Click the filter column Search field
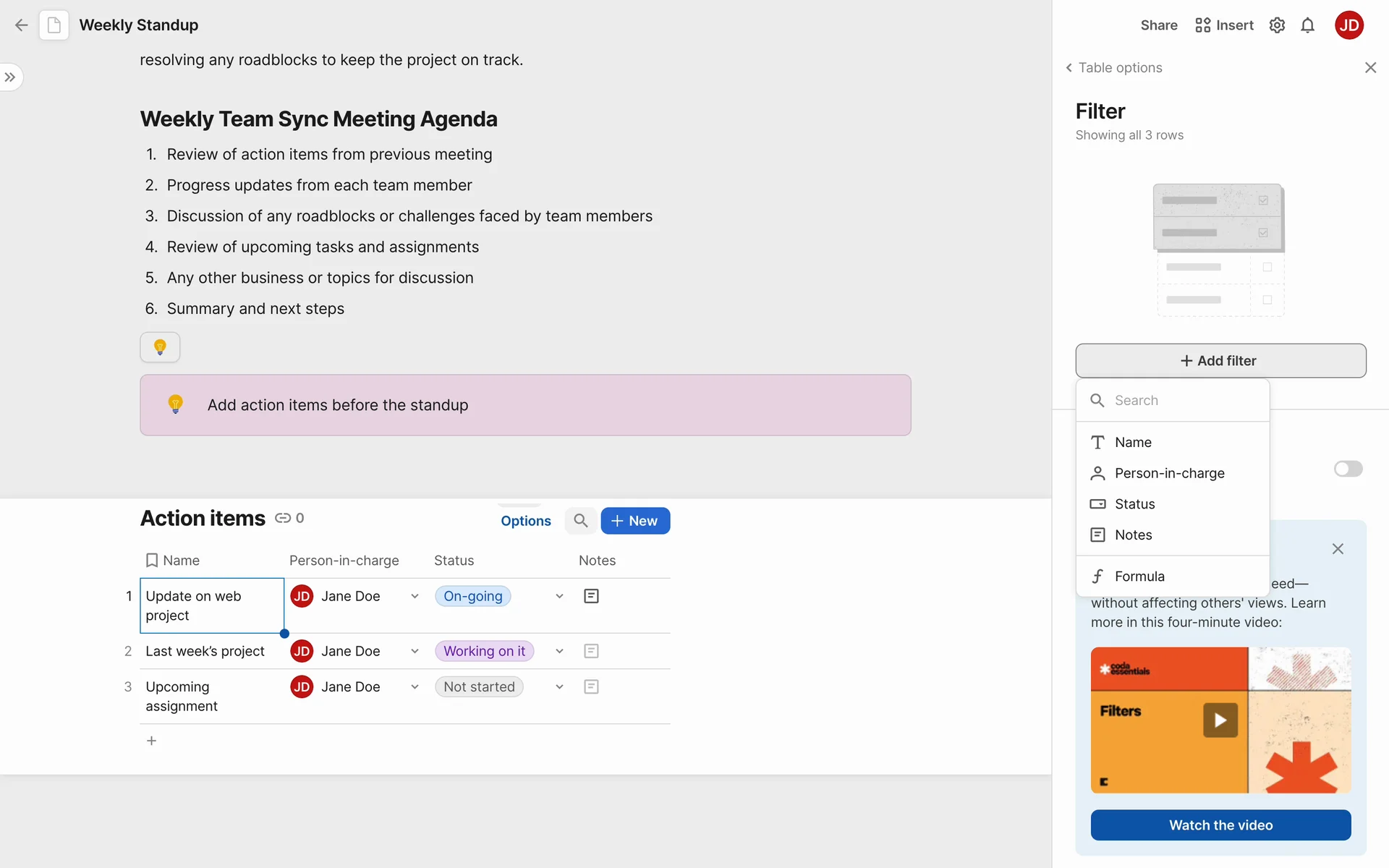This screenshot has height=868, width=1389. point(1186,400)
